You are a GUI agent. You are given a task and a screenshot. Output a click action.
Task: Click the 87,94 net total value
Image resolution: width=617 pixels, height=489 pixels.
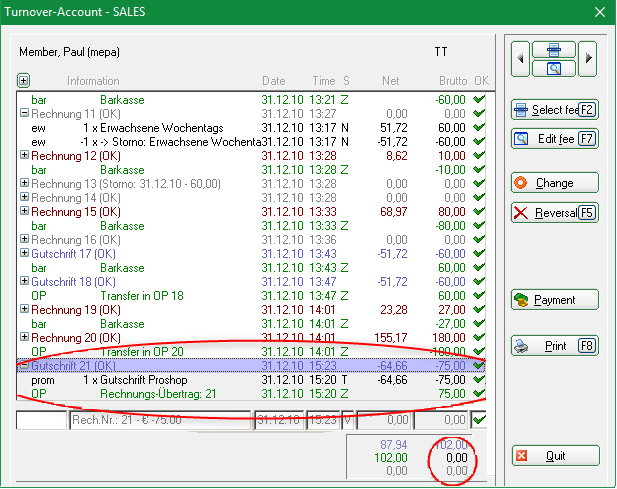(393, 445)
